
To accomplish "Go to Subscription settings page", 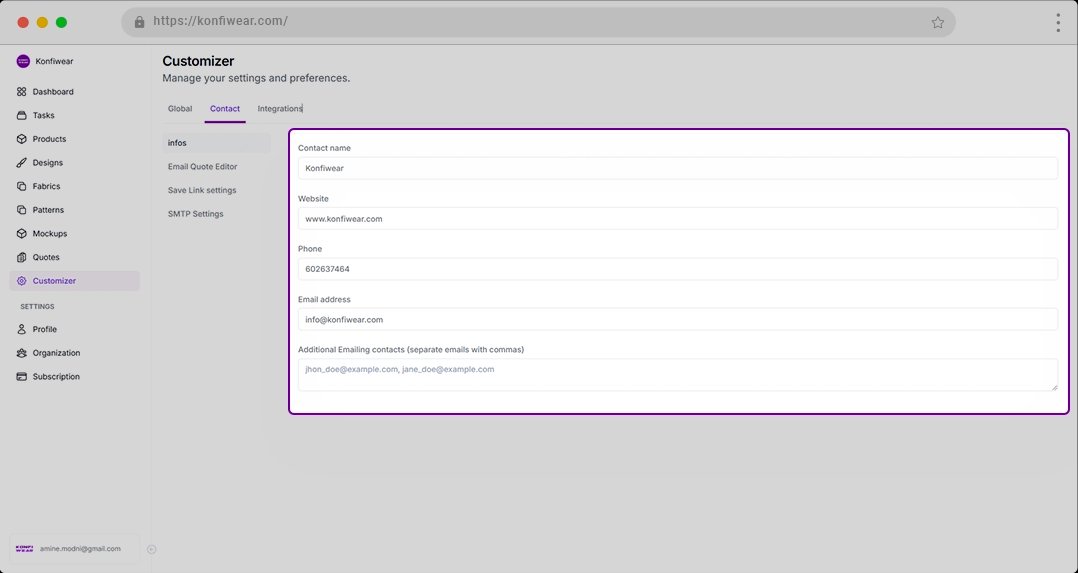I will 56,377.
